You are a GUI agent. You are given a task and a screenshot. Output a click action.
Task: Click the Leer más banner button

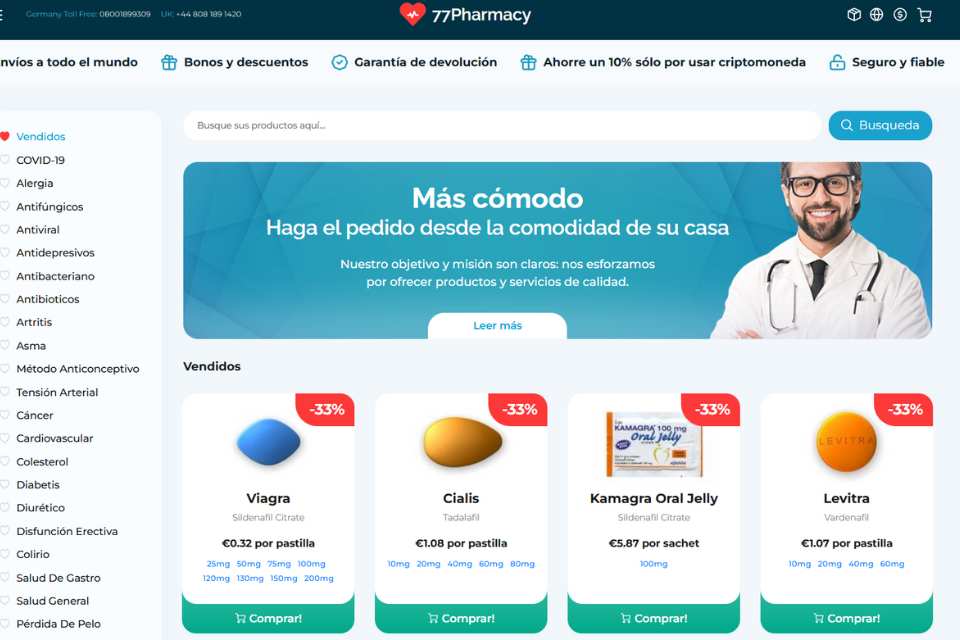click(x=497, y=325)
